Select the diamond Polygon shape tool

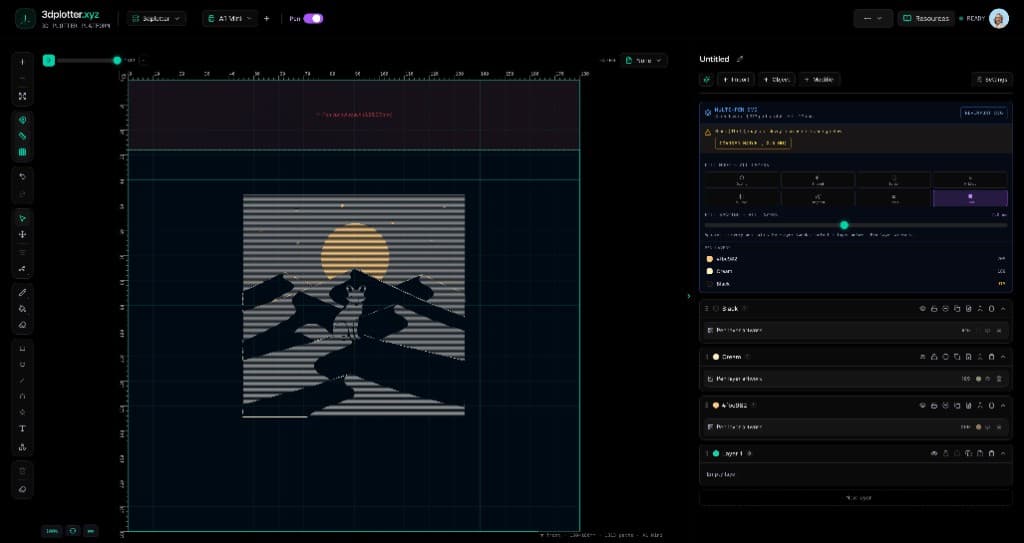click(22, 412)
